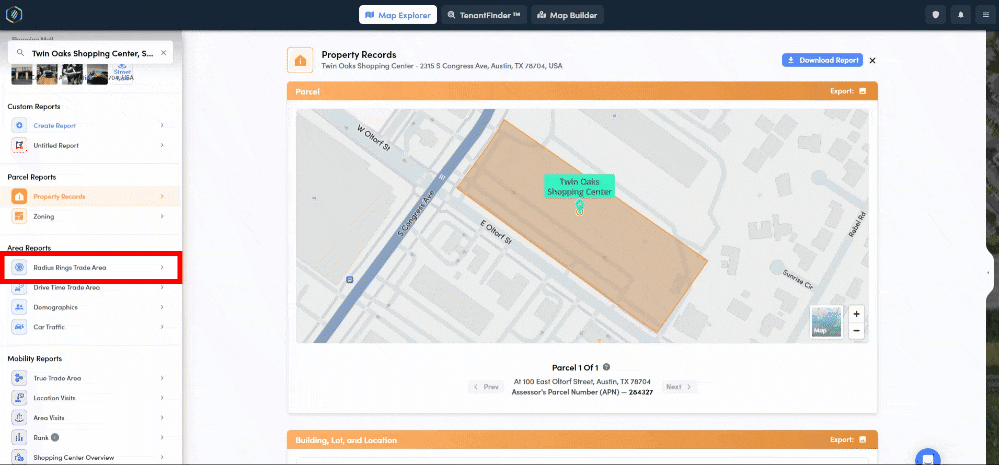Click the Demographics people icon
Viewport: 999px width, 465px height.
pyautogui.click(x=20, y=308)
